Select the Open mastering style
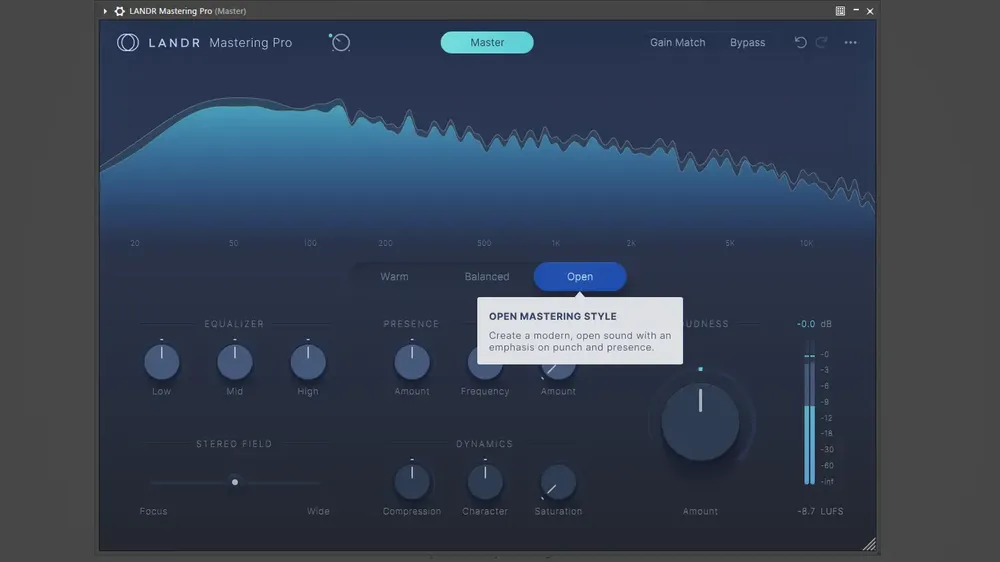1000x562 pixels. 580,277
